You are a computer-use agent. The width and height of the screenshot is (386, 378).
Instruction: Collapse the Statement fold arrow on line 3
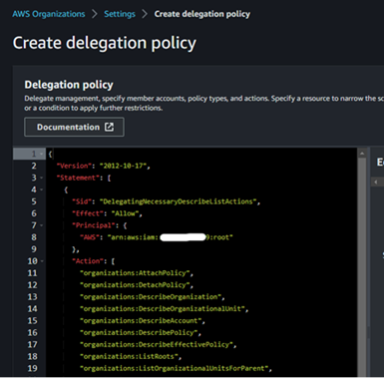coord(41,178)
